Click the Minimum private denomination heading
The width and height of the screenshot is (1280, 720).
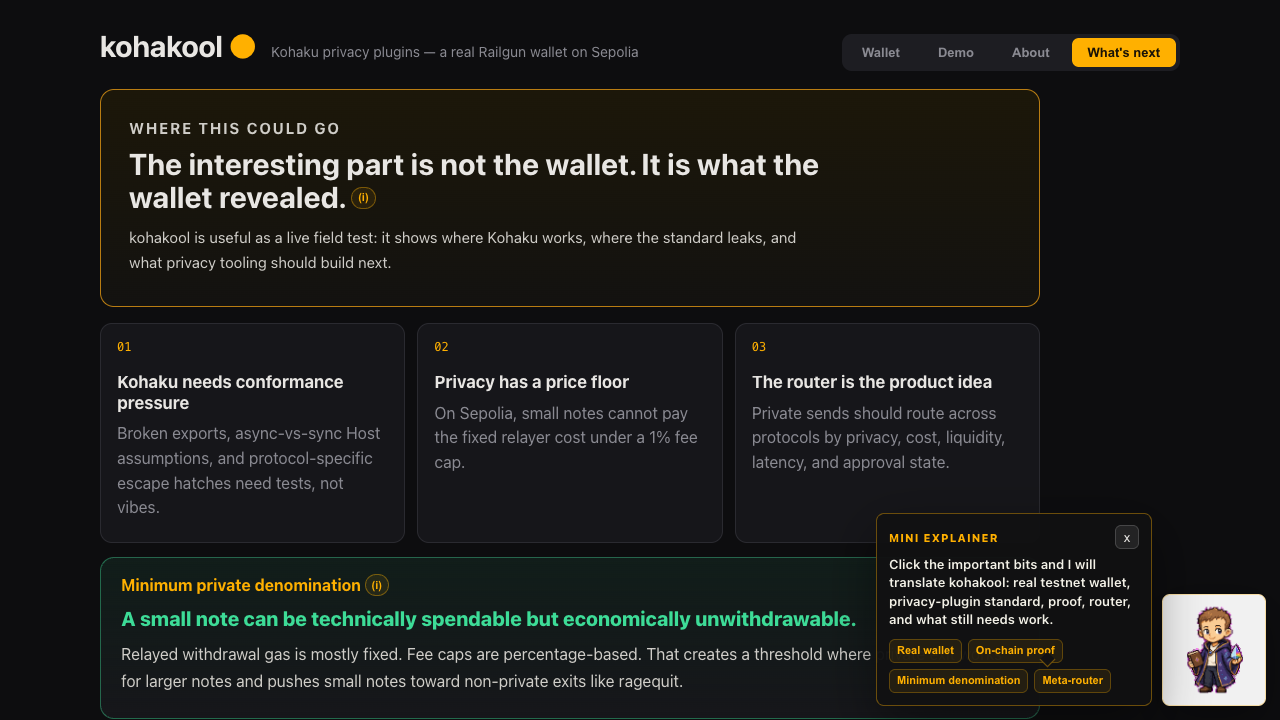tap(241, 586)
